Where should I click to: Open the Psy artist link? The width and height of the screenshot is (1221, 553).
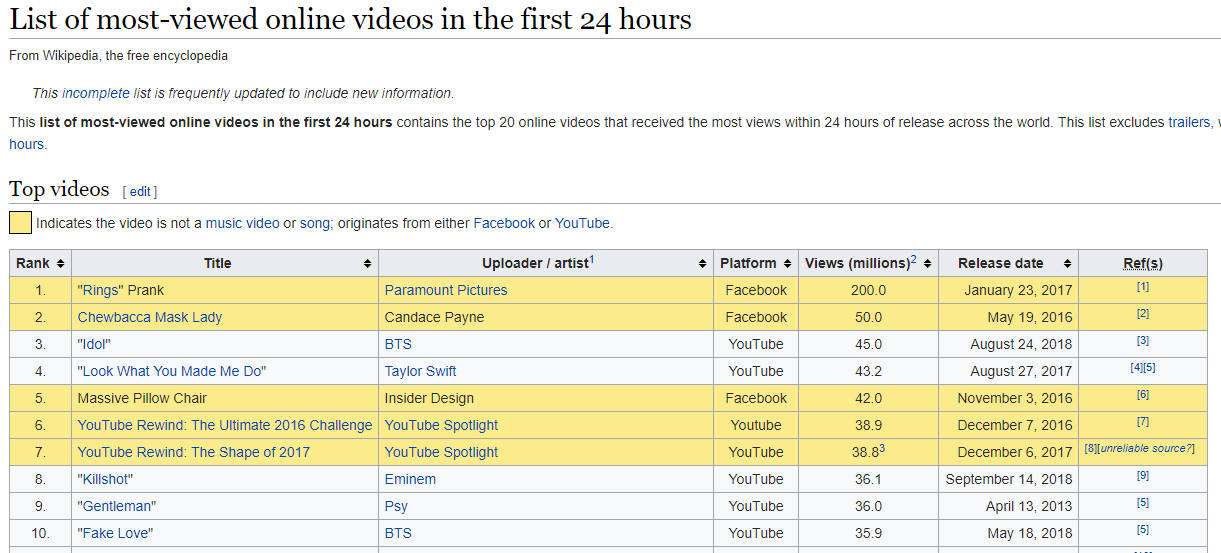pos(396,506)
